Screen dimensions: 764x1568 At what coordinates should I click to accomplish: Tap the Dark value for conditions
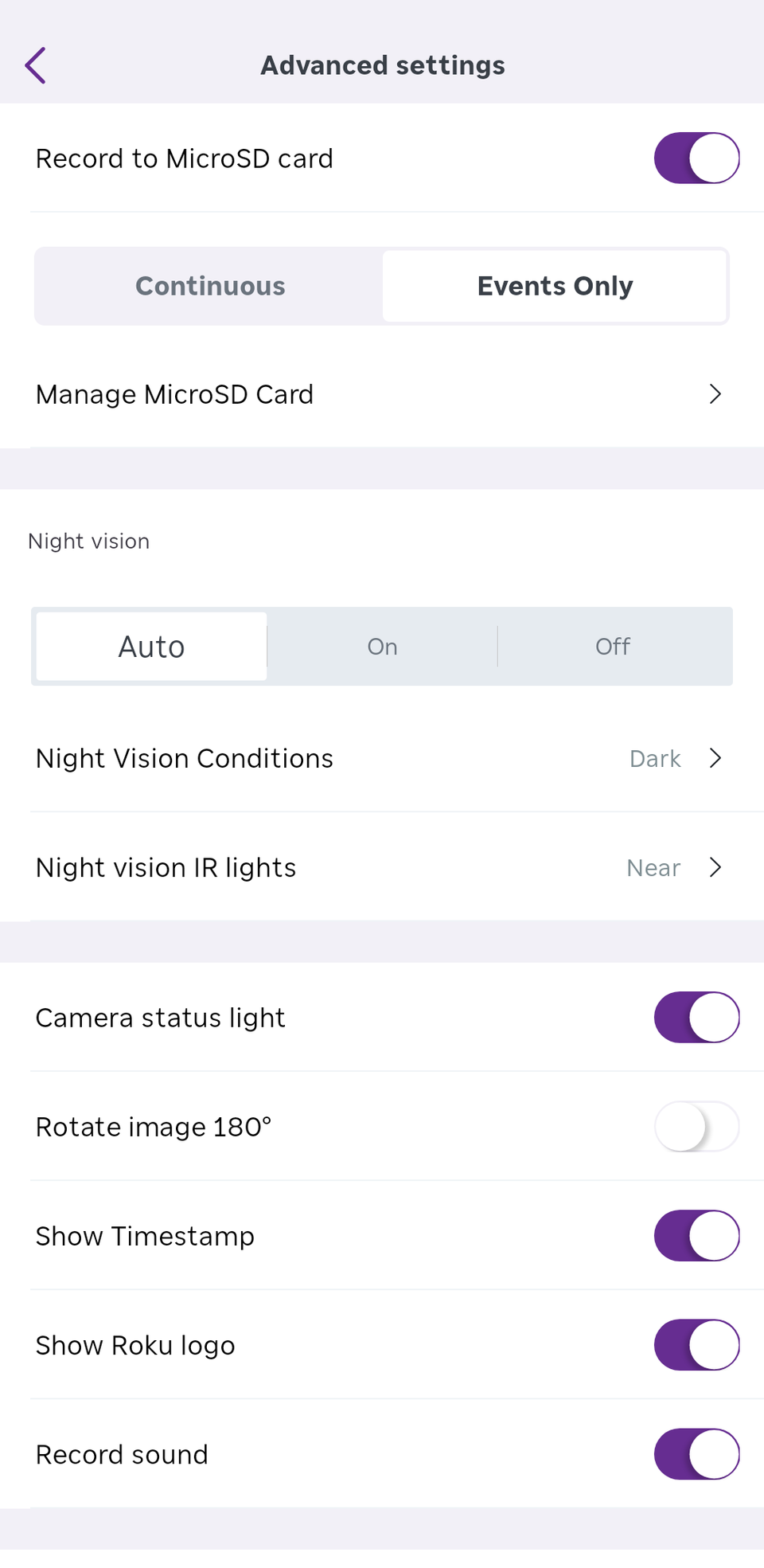pos(655,759)
